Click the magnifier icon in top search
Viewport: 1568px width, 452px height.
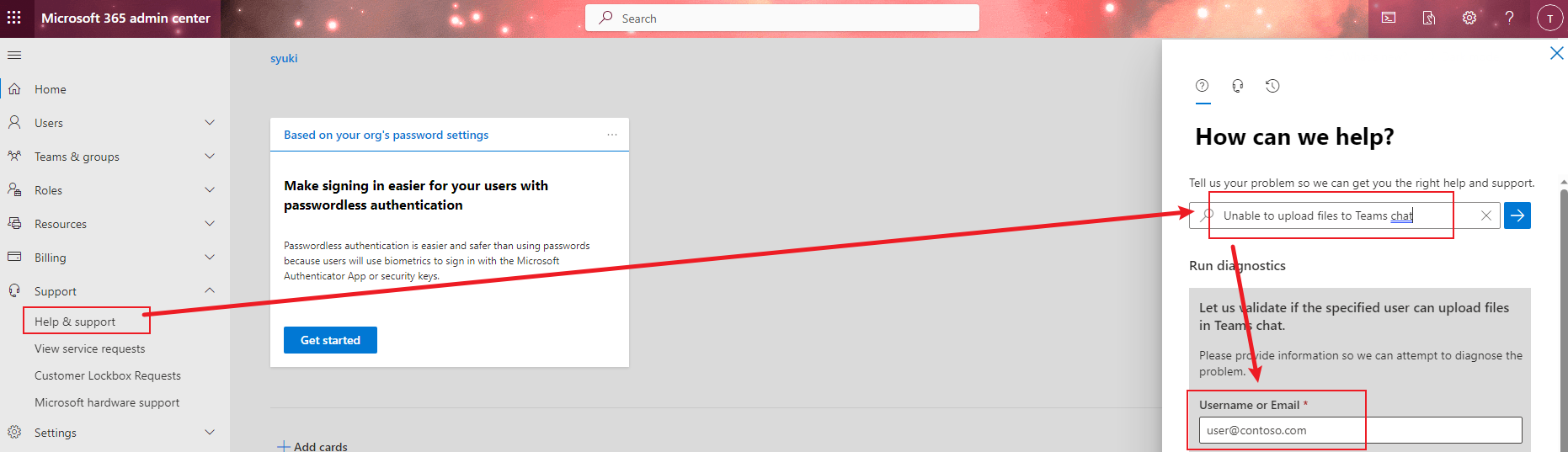[605, 18]
